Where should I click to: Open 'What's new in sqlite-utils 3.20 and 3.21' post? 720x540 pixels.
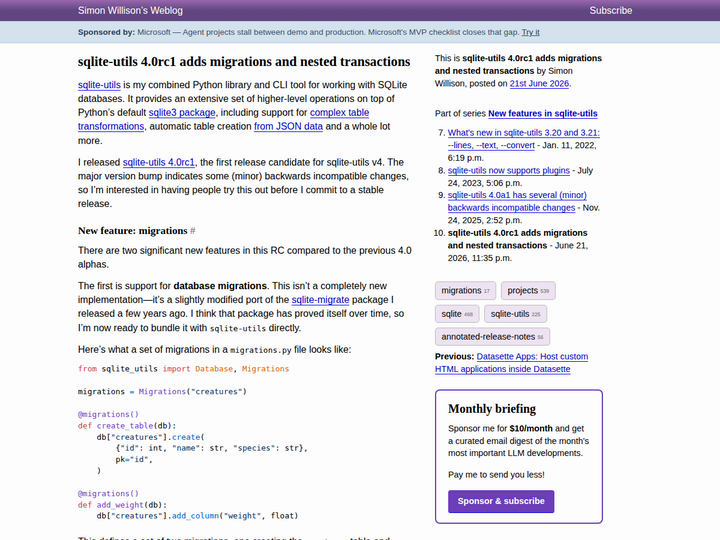[523, 133]
